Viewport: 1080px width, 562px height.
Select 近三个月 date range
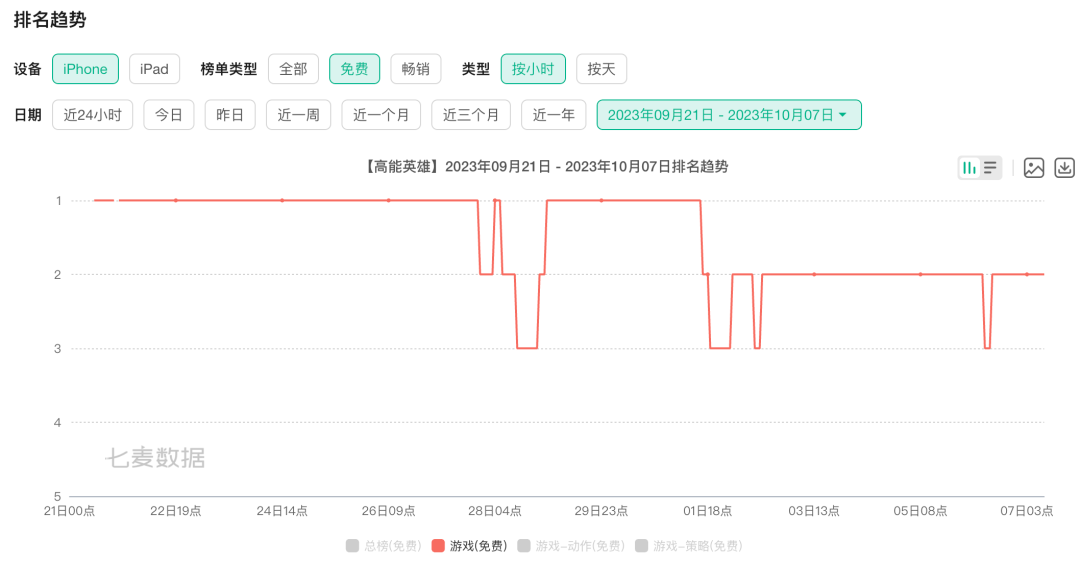471,115
